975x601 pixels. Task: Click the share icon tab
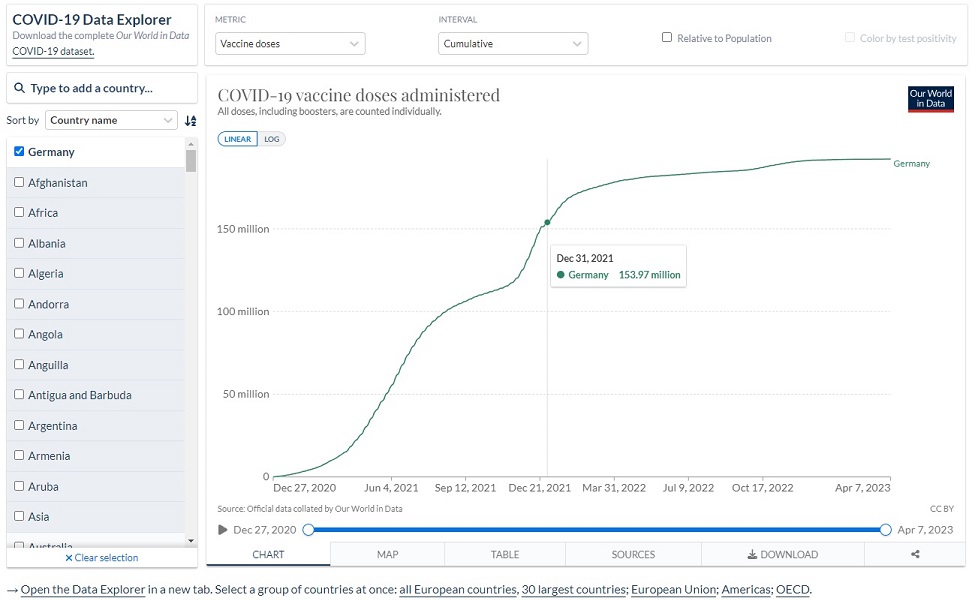pyautogui.click(x=914, y=554)
